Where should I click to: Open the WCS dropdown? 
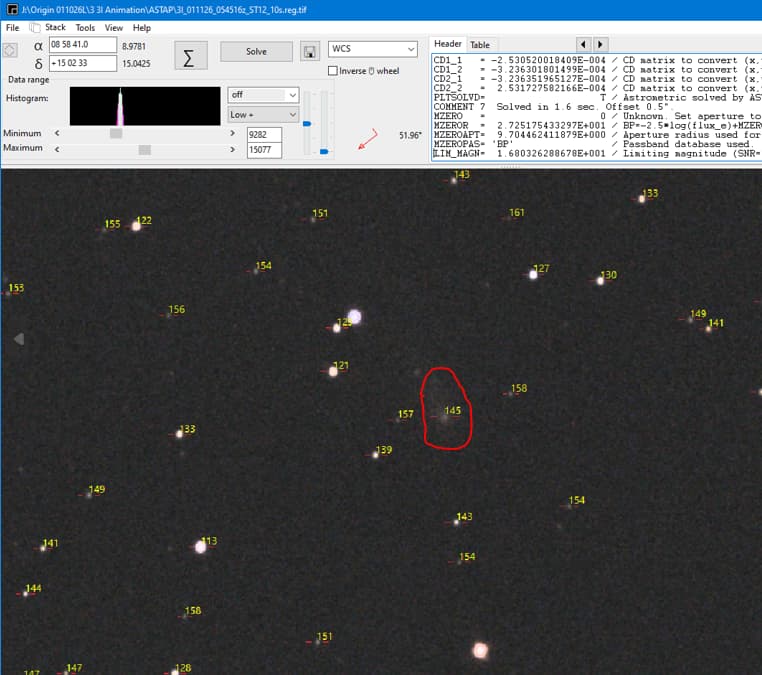(373, 49)
